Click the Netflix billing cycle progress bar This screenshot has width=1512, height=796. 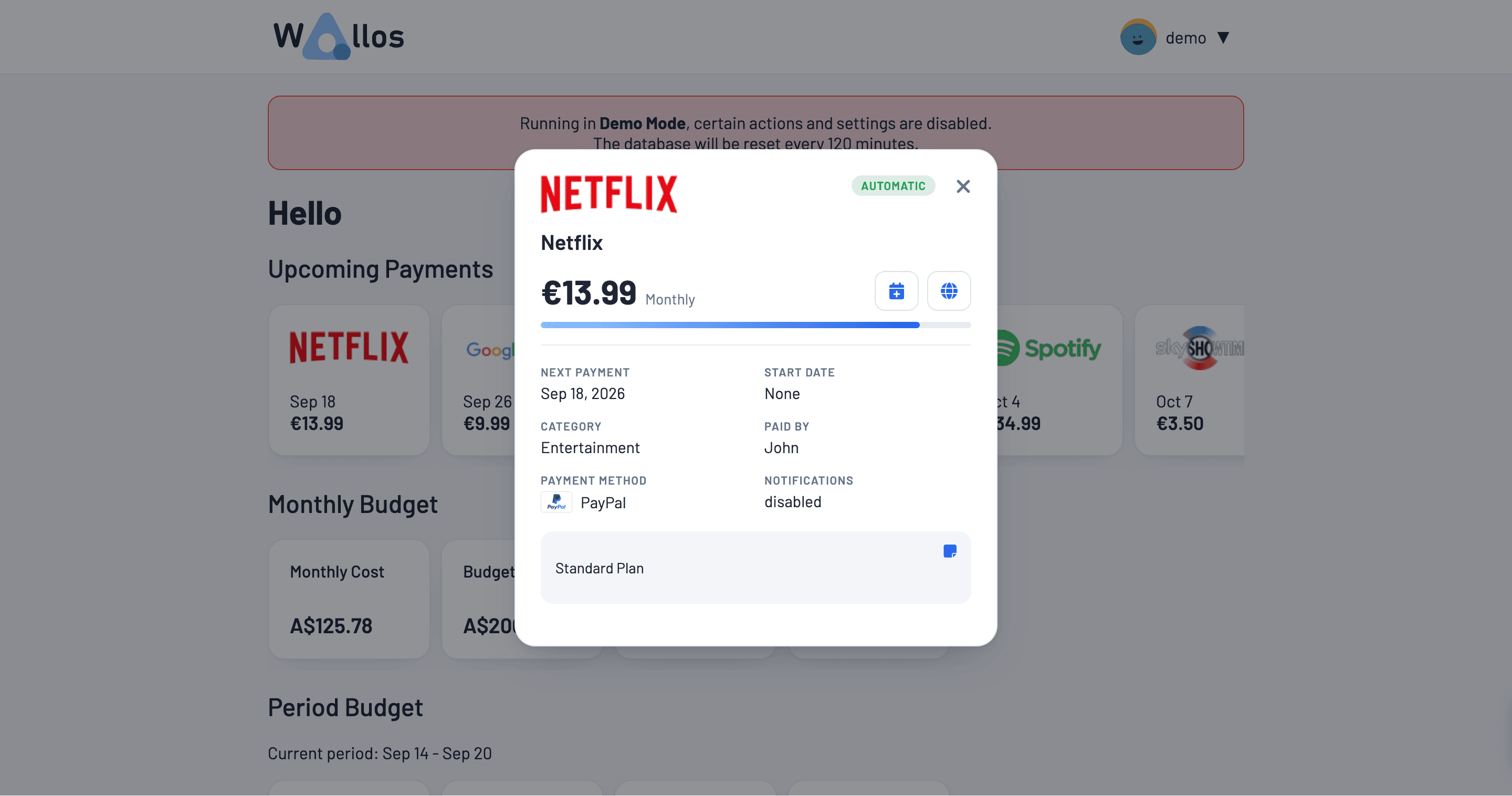pyautogui.click(x=755, y=325)
